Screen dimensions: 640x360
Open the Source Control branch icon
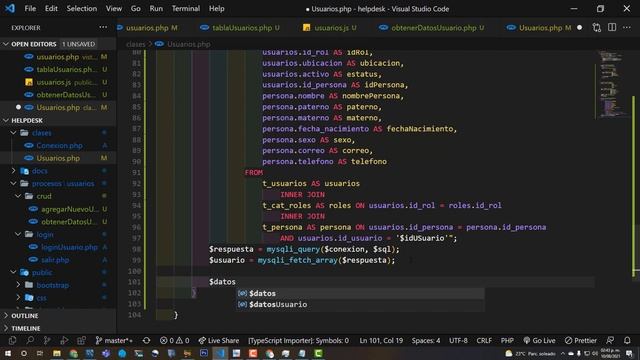(47, 340)
